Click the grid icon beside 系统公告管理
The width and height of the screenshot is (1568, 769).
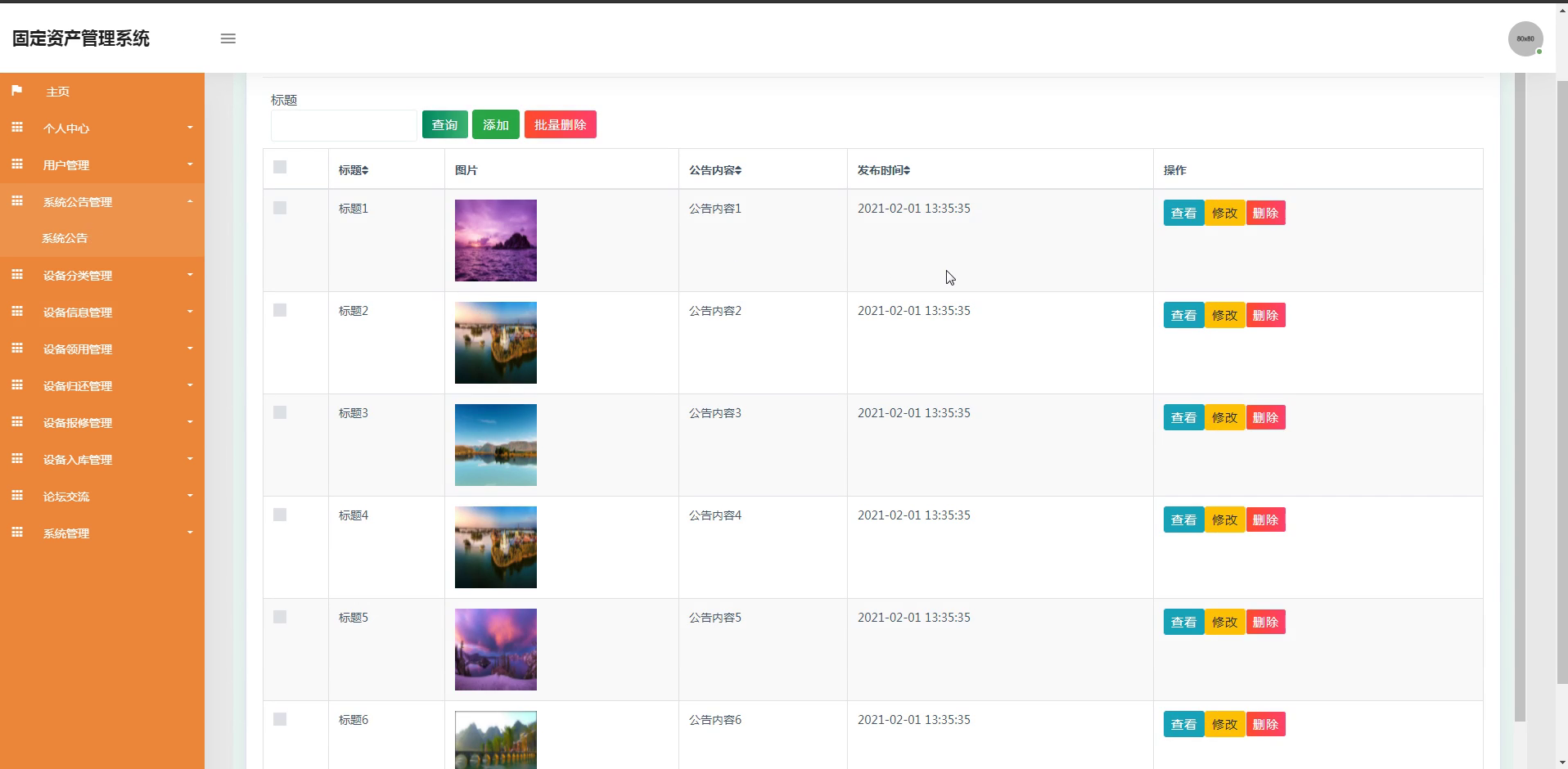coord(17,201)
